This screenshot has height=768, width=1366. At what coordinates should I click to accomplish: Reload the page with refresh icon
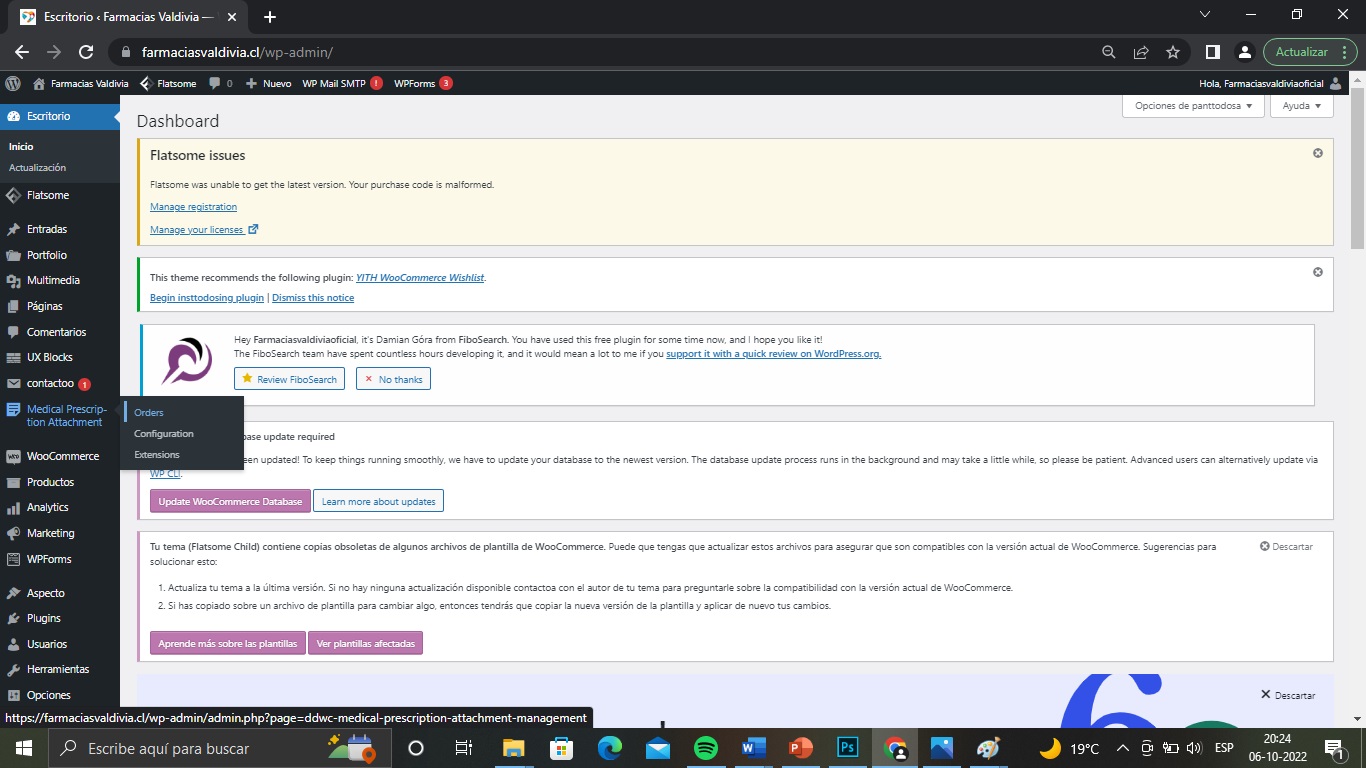coord(86,52)
